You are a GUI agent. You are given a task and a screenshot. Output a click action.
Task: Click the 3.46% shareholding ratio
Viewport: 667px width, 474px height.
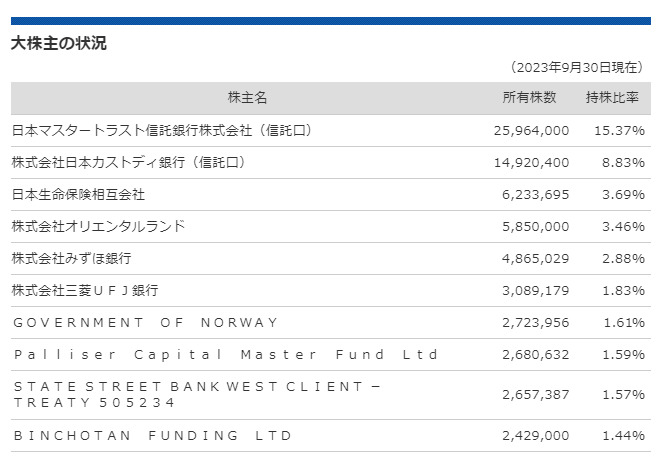(623, 226)
